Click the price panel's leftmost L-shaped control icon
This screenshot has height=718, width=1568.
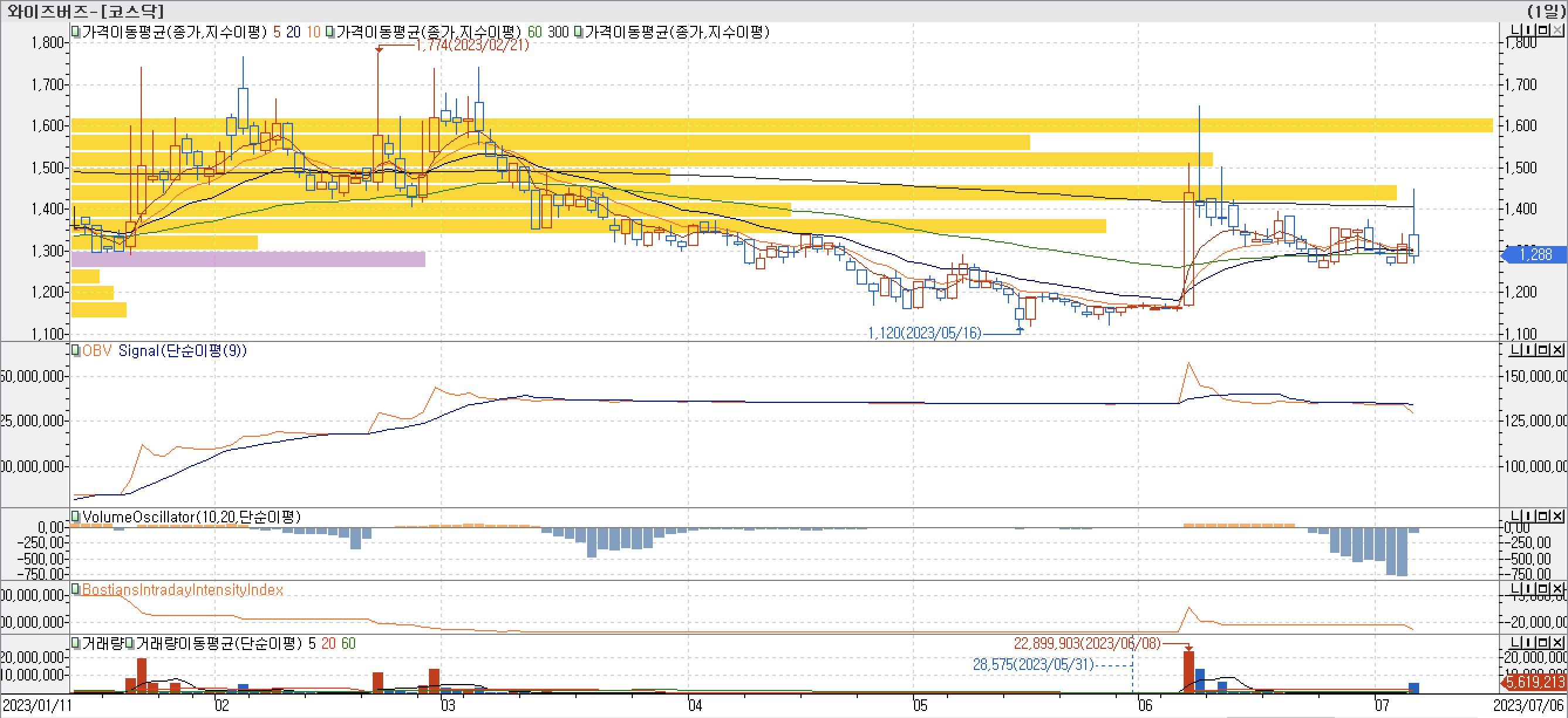click(1516, 30)
